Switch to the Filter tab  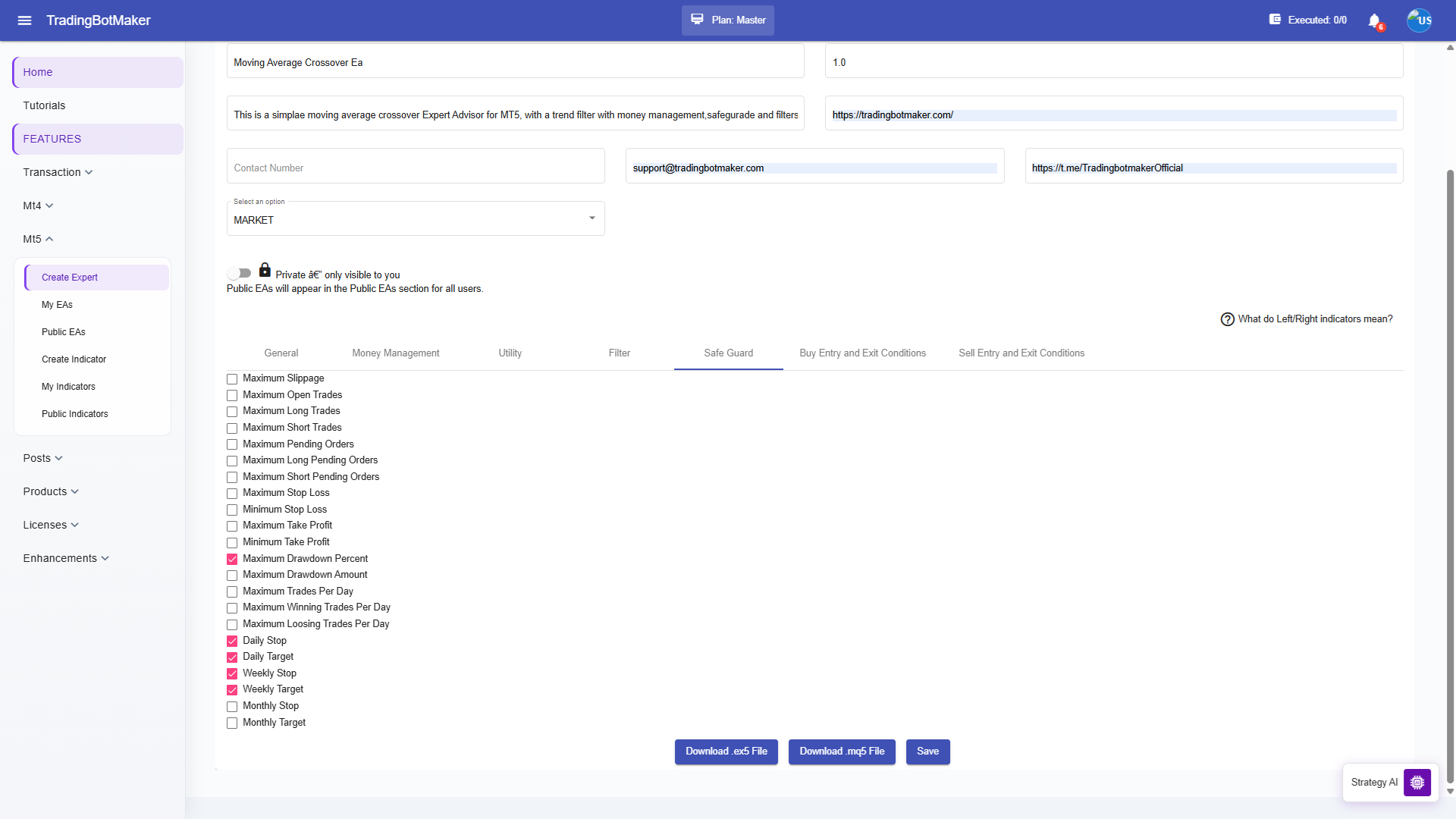point(620,353)
